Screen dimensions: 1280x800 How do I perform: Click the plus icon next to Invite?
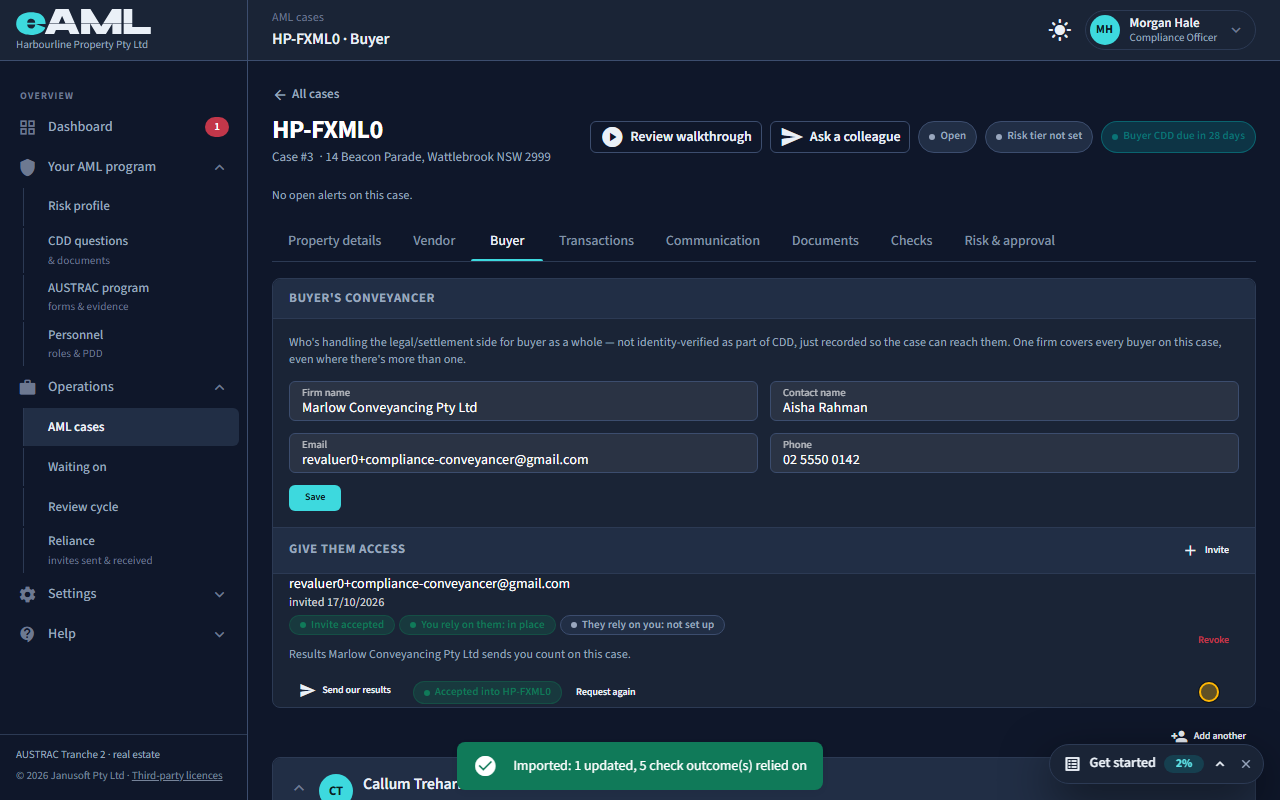click(x=1190, y=550)
